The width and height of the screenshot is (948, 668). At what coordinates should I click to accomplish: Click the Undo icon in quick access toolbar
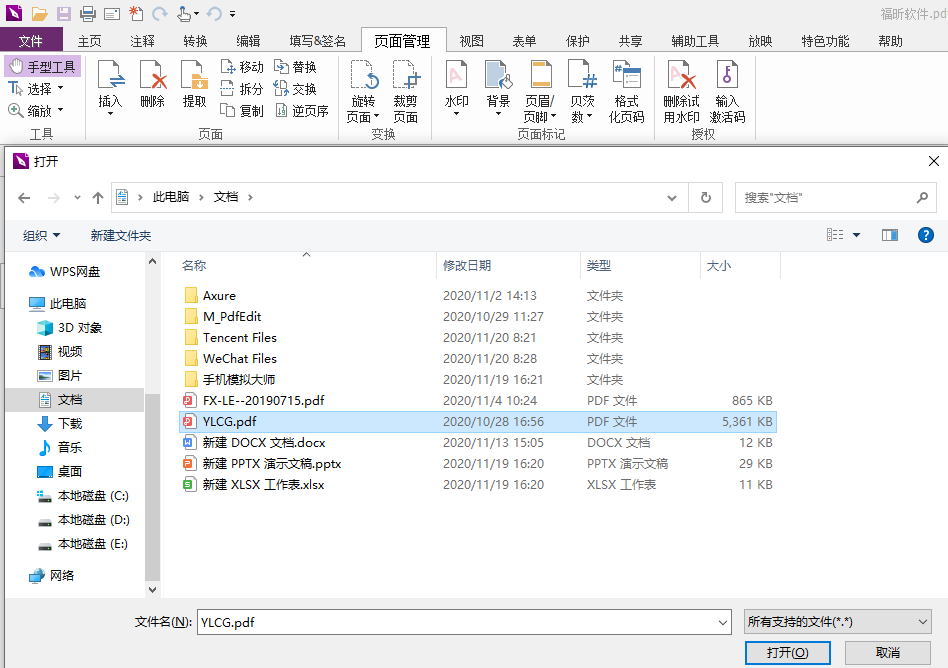pos(214,13)
